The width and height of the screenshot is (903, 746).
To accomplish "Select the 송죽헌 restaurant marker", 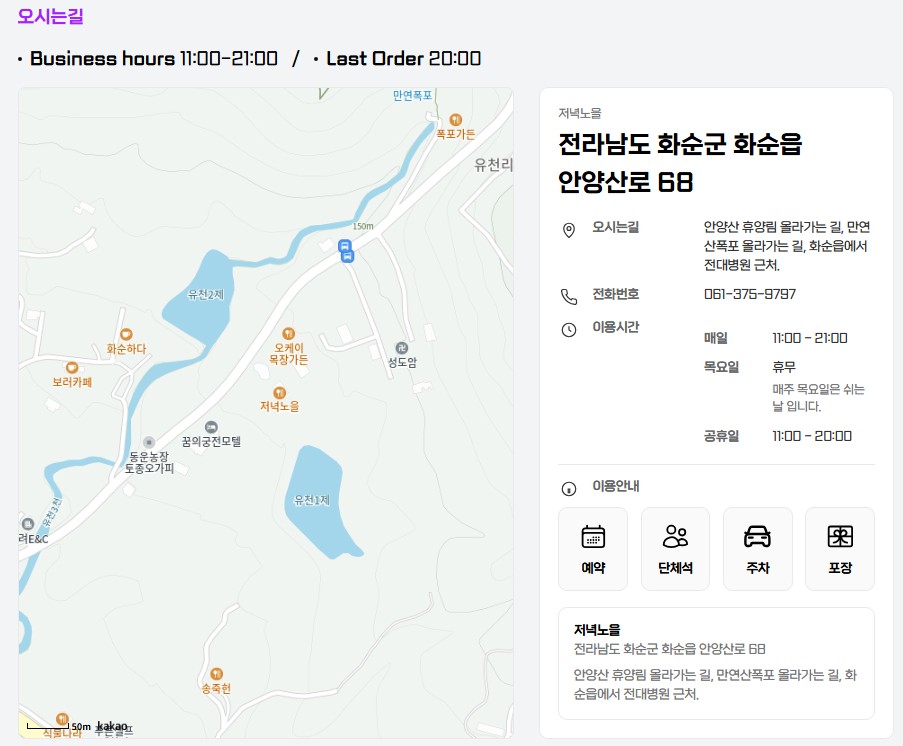I will 216,675.
